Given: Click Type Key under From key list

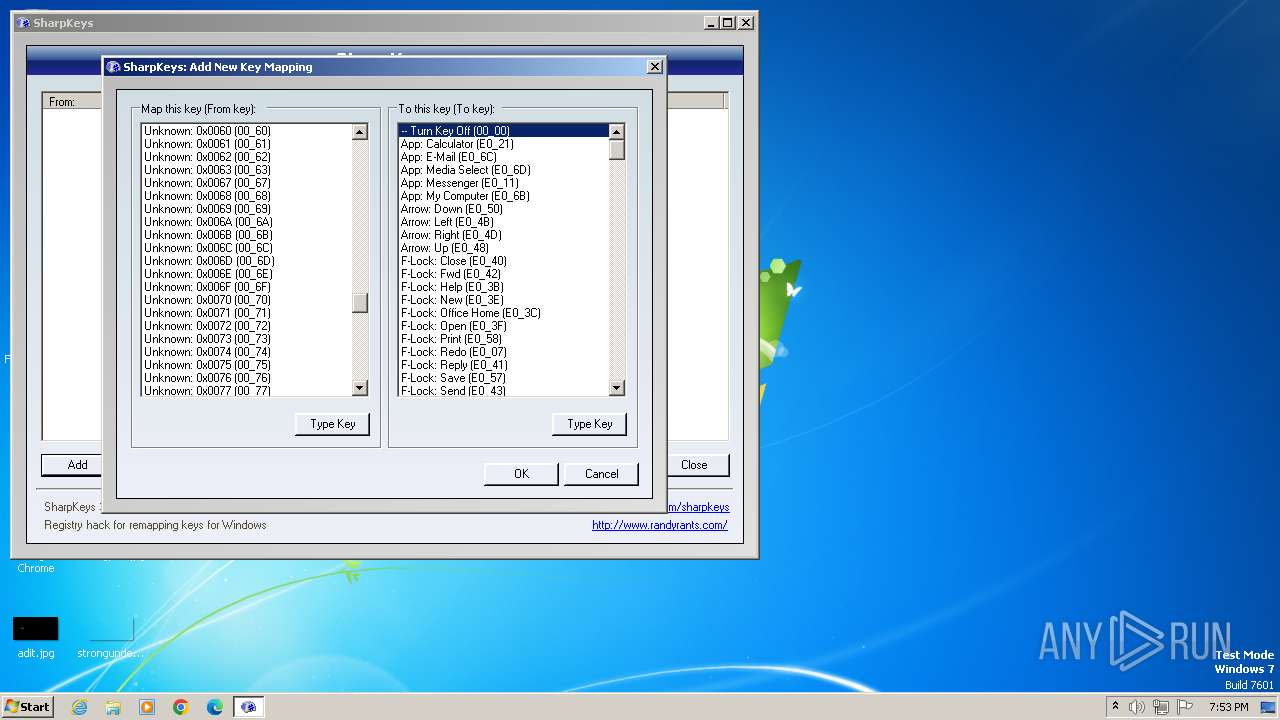Looking at the screenshot, I should coord(333,424).
